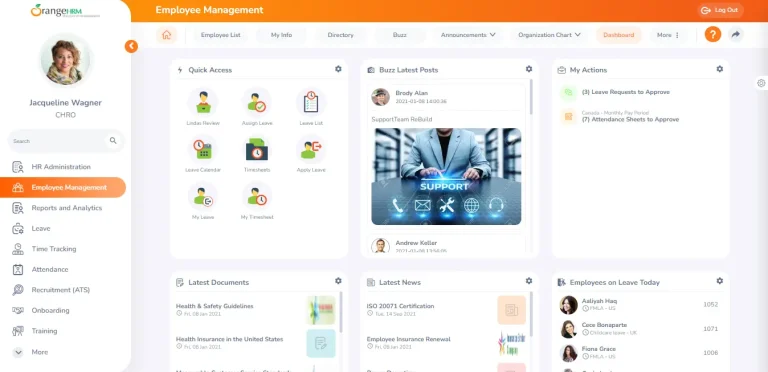Switch to the Directory tab
The width and height of the screenshot is (768, 372).
click(x=340, y=35)
